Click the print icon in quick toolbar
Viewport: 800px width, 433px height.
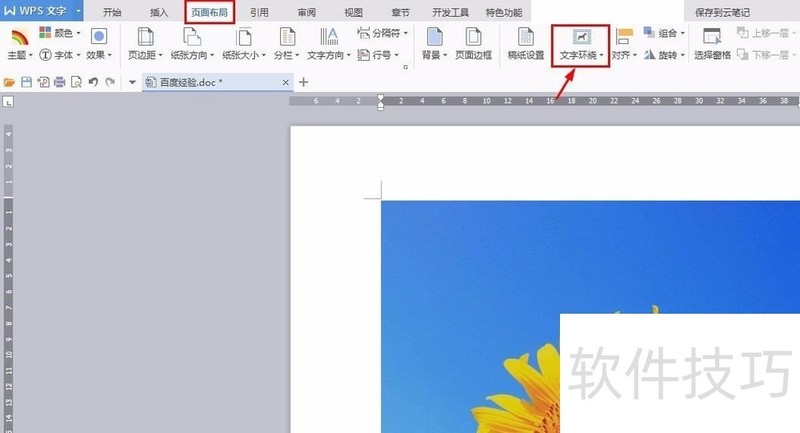point(60,81)
